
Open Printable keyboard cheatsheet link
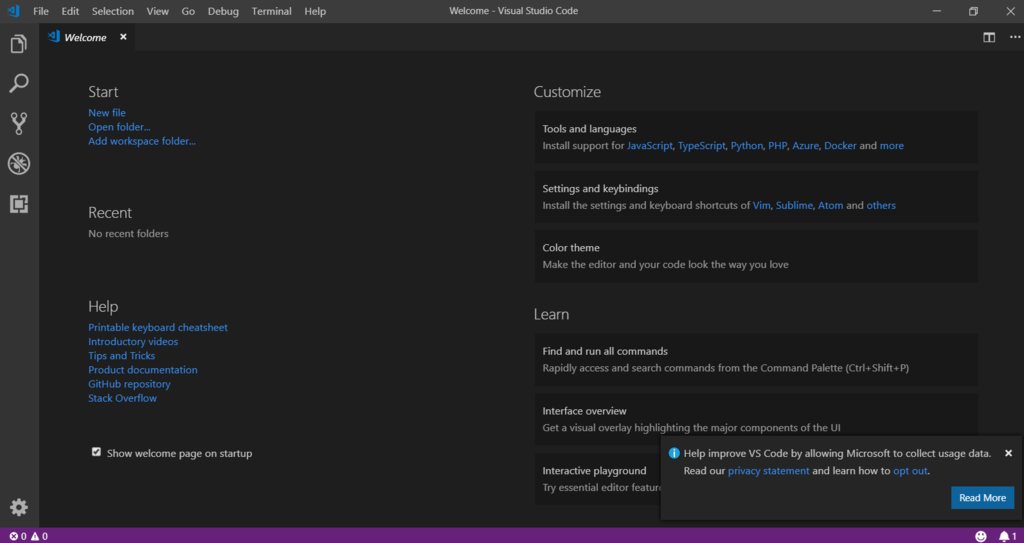tap(158, 327)
